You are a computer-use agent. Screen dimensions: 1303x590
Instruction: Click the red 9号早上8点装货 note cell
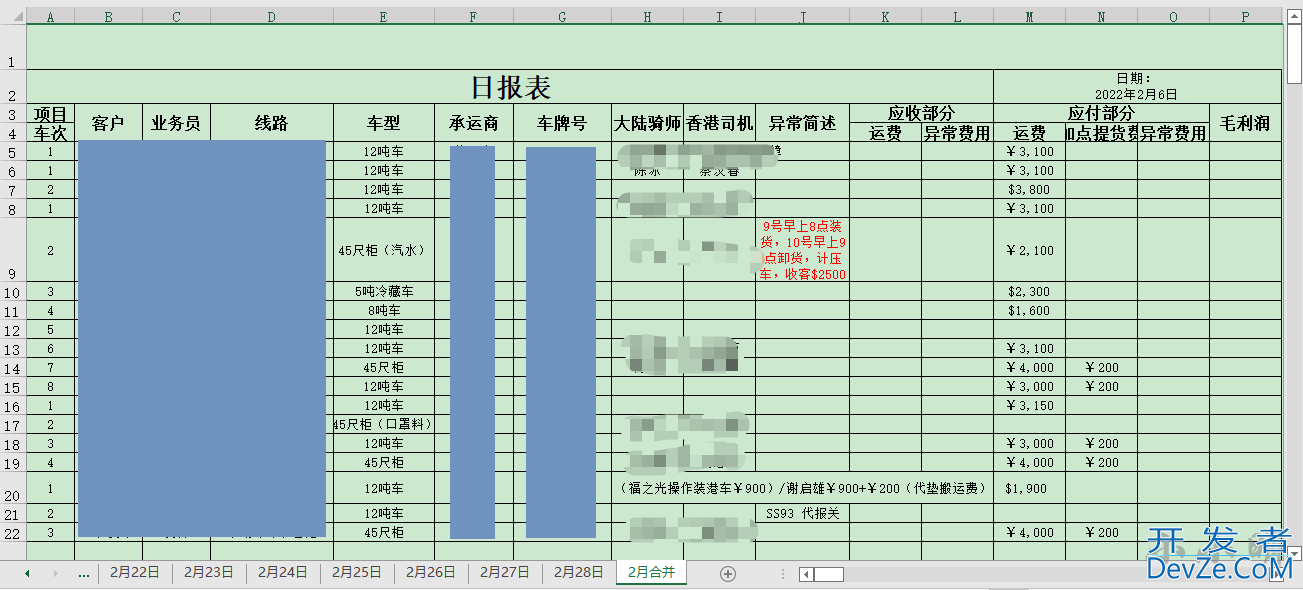pyautogui.click(x=803, y=250)
